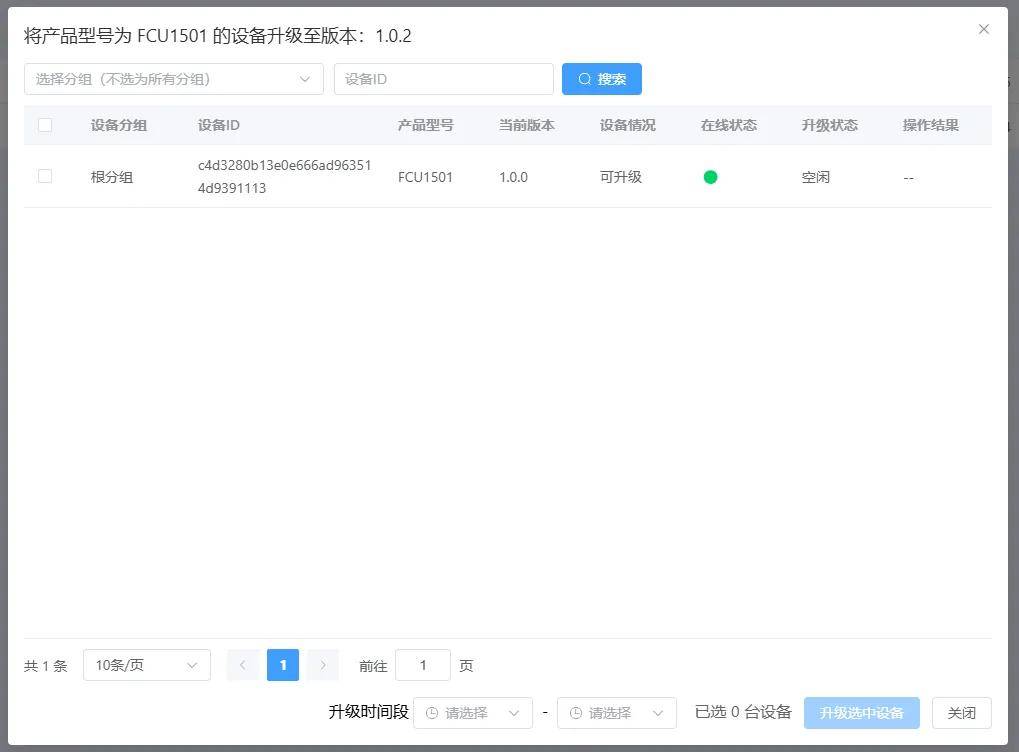
Task: Select page number 1 in pagination
Action: coord(283,665)
